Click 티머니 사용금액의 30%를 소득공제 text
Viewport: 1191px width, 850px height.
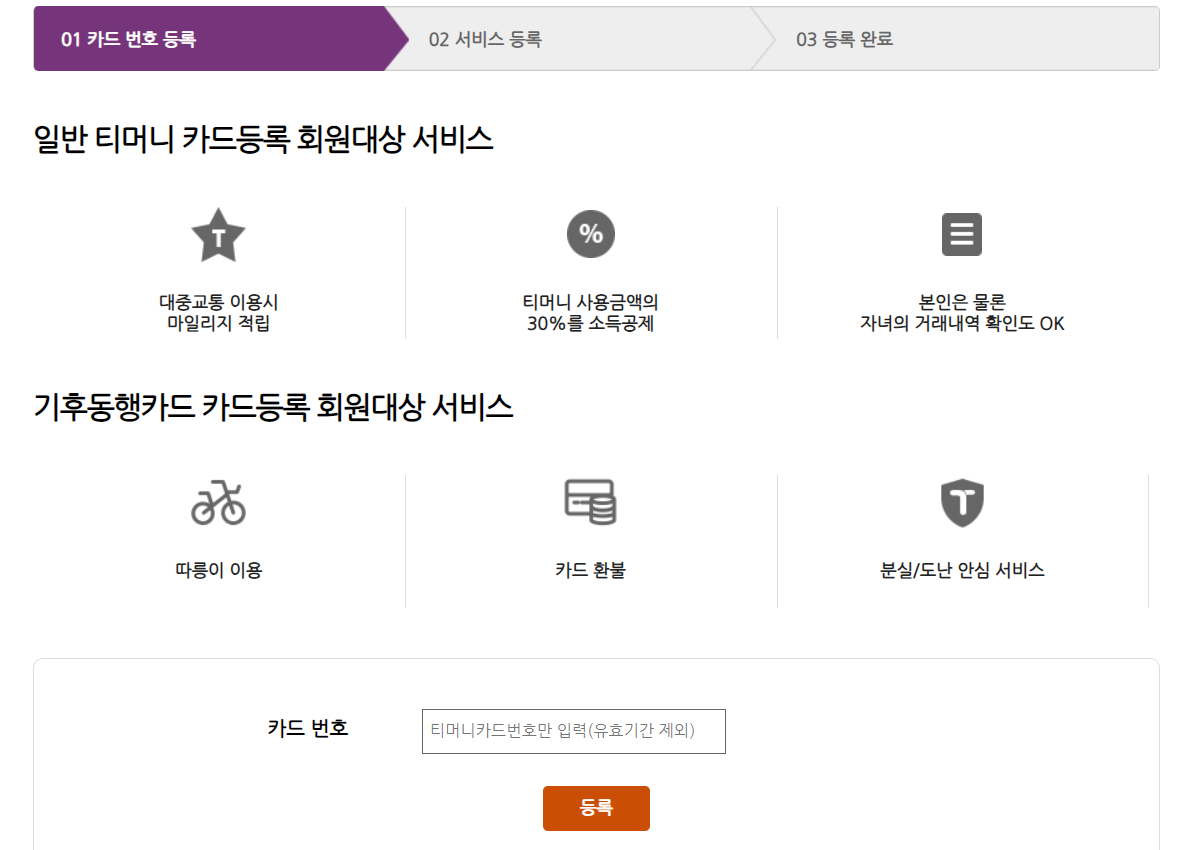coord(590,312)
